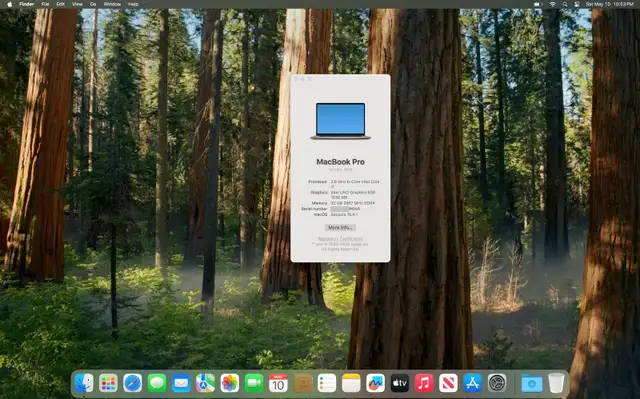The image size is (640, 399).
Task: Click the battery status icon
Action: pos(538,4)
